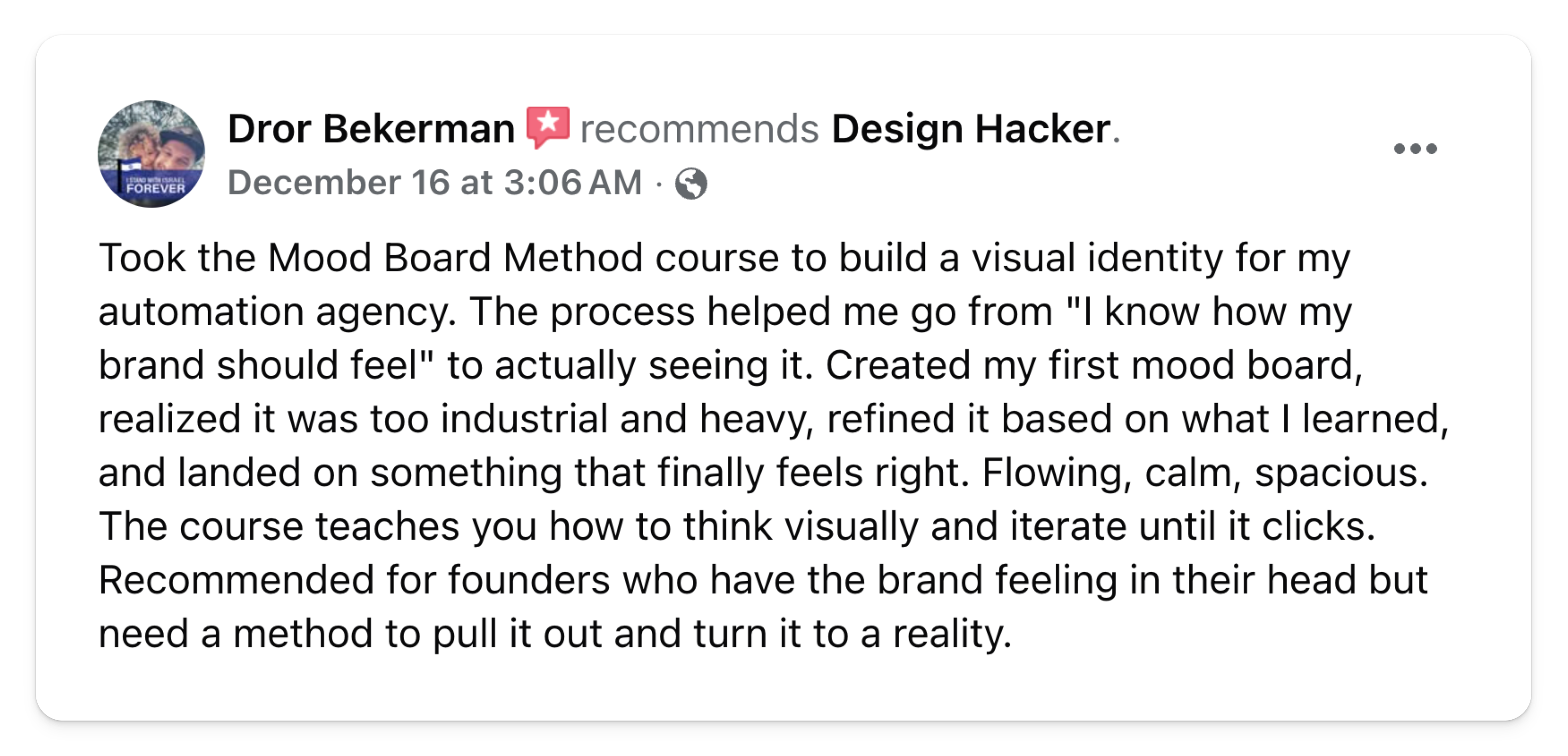1568x756 pixels.
Task: Click the small flag in the avatar
Action: click(x=129, y=165)
